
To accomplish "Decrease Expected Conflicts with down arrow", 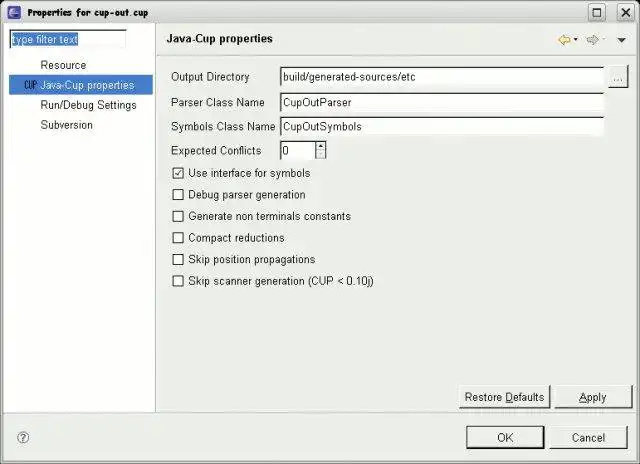I will (x=321, y=155).
